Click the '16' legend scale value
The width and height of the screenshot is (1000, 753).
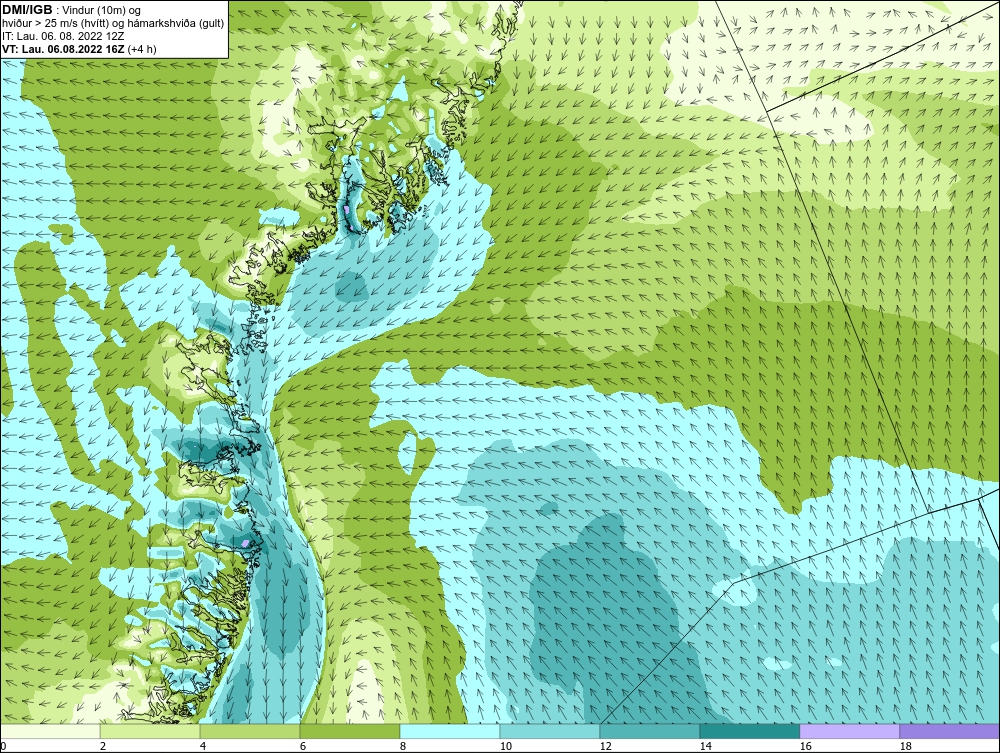(x=805, y=746)
